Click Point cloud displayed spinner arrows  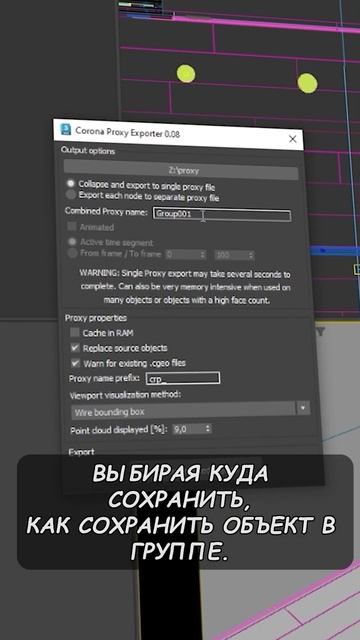pos(208,429)
